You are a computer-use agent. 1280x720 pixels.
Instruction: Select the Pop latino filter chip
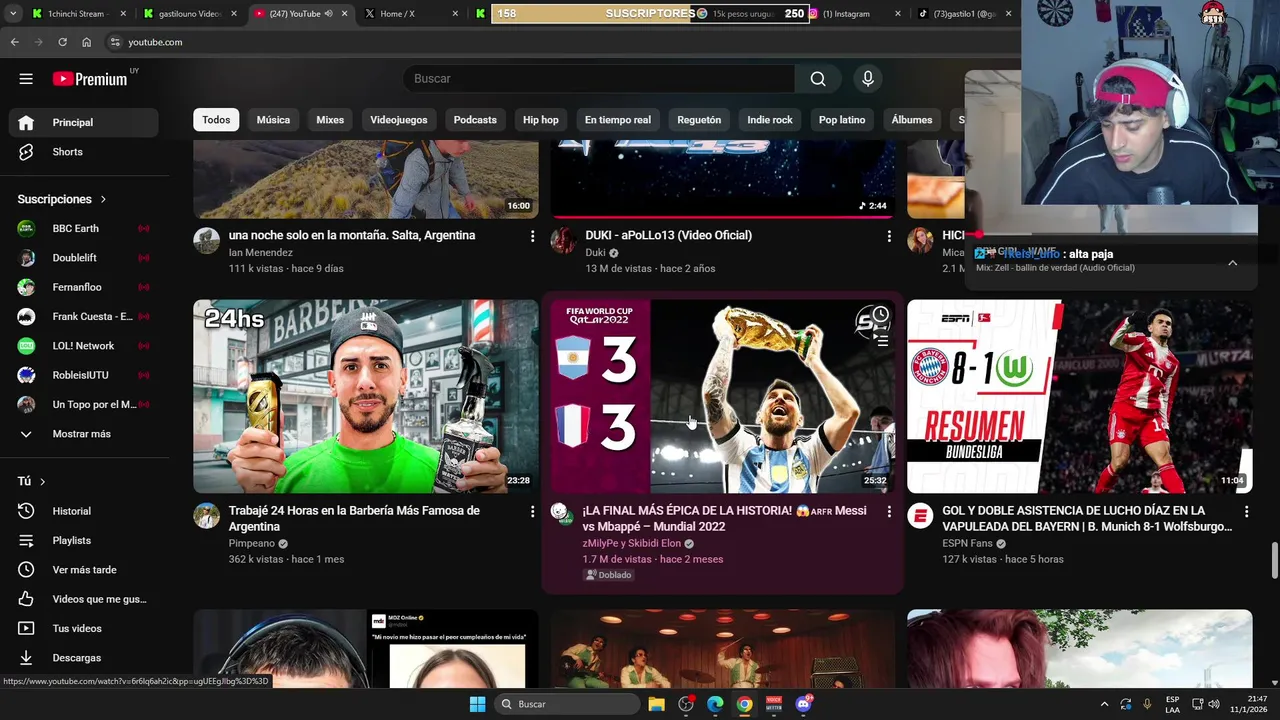[x=842, y=120]
